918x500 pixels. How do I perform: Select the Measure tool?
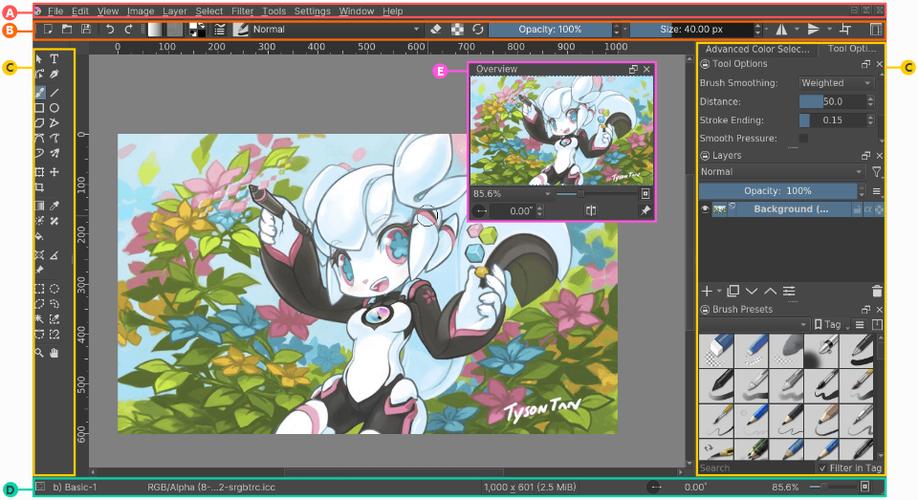coord(54,255)
